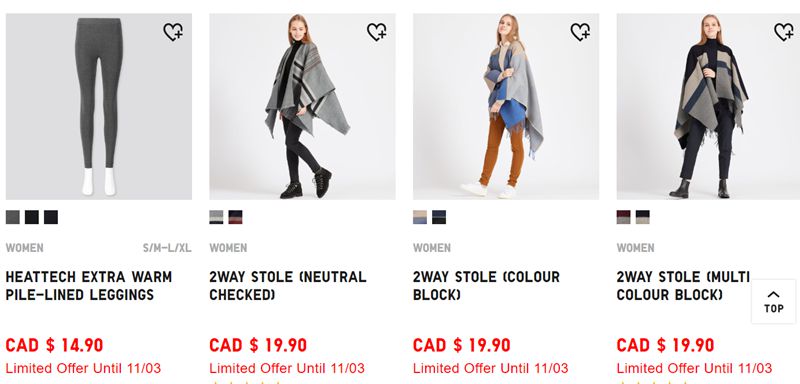Favorite the Colour Block stole via heart icon
The width and height of the screenshot is (800, 384).
tap(580, 32)
